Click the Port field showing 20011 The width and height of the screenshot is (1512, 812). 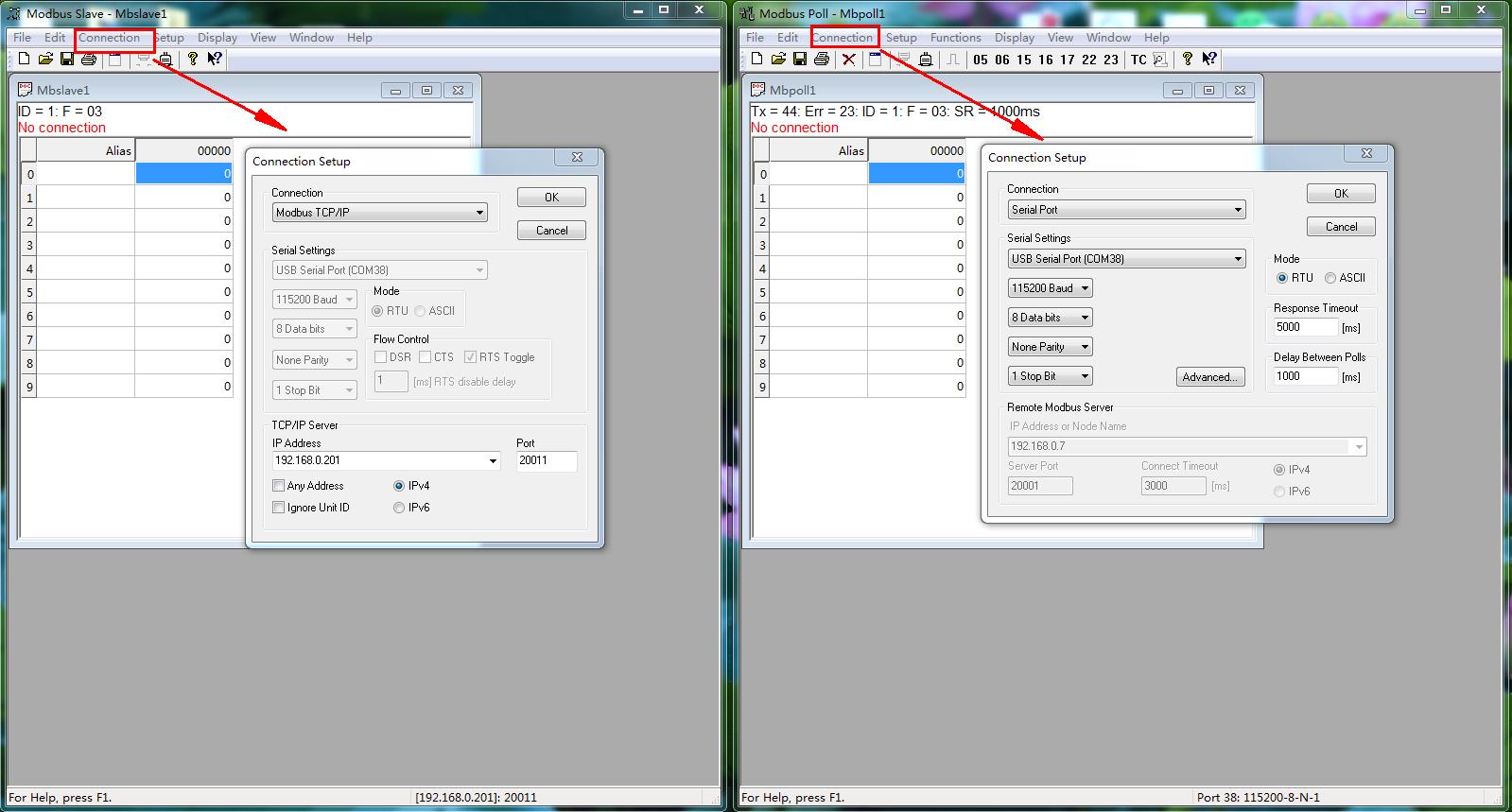(x=546, y=460)
